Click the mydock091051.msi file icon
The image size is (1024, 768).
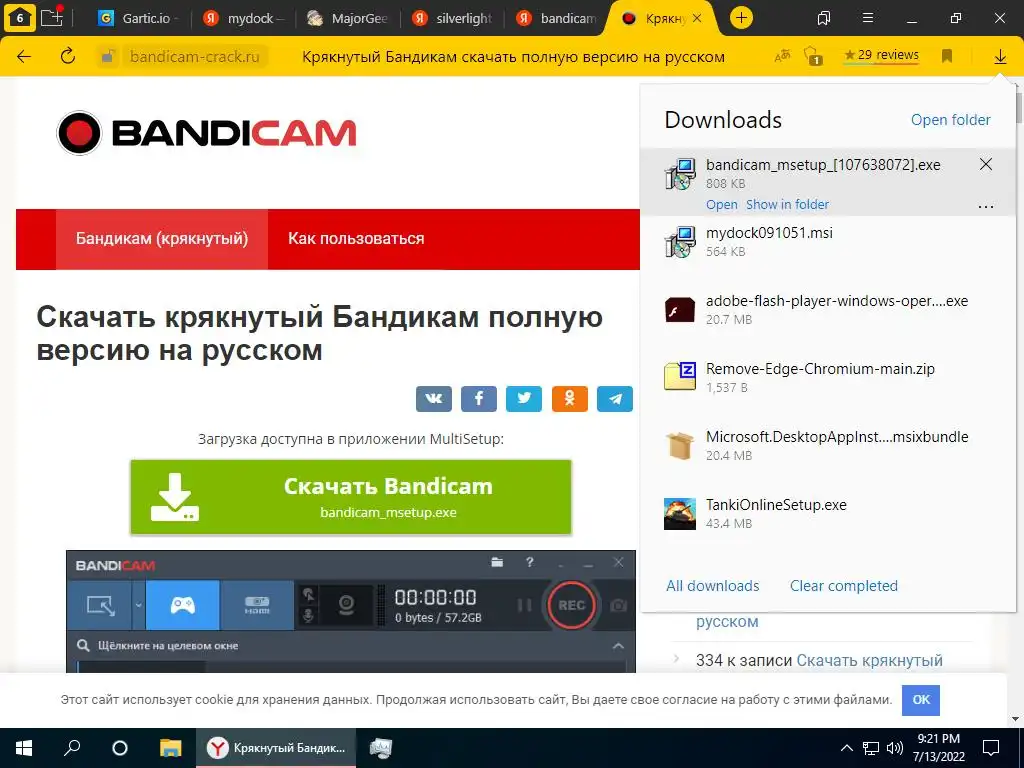click(x=680, y=242)
